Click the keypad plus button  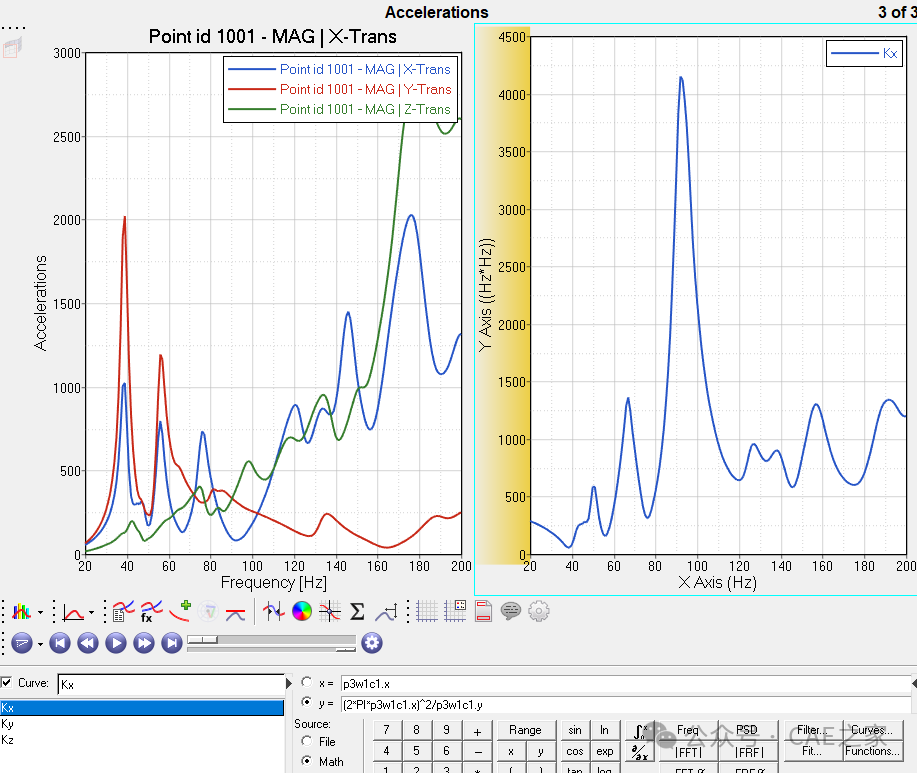click(477, 731)
